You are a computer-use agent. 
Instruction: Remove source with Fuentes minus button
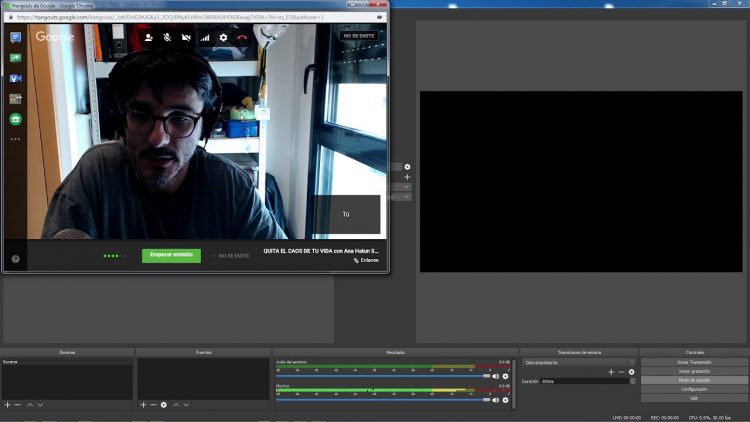point(153,405)
